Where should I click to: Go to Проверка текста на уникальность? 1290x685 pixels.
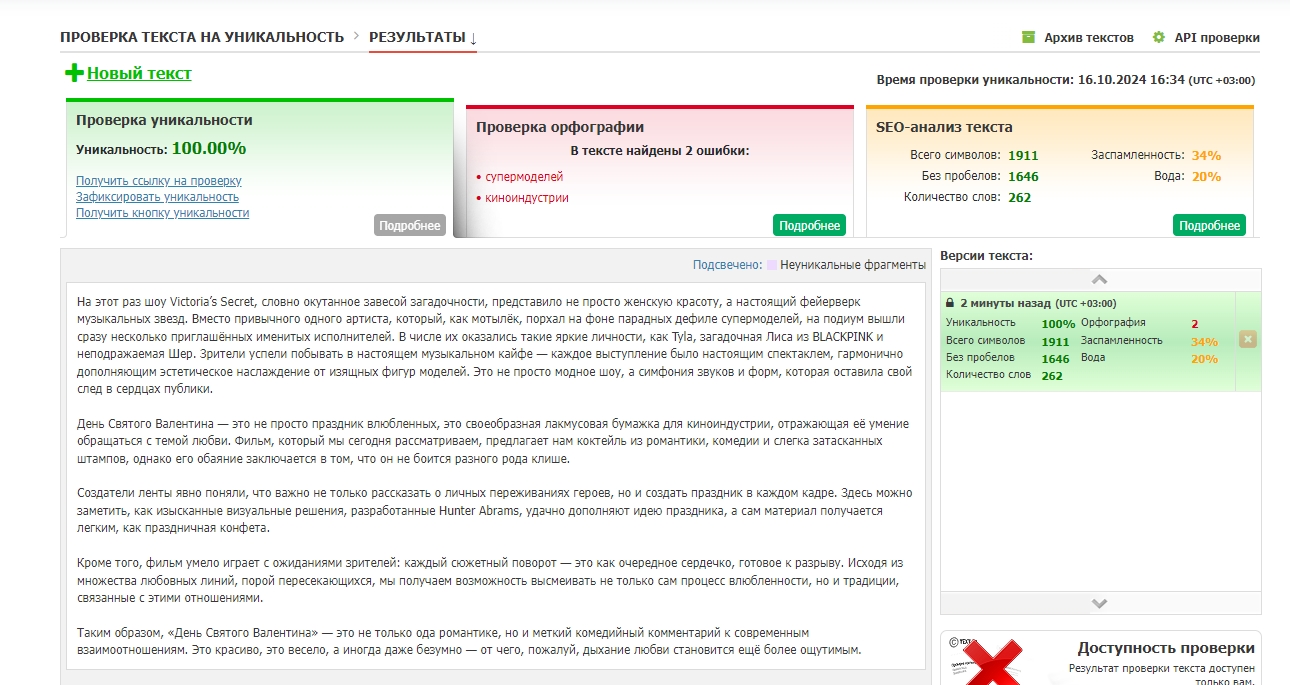pyautogui.click(x=202, y=37)
